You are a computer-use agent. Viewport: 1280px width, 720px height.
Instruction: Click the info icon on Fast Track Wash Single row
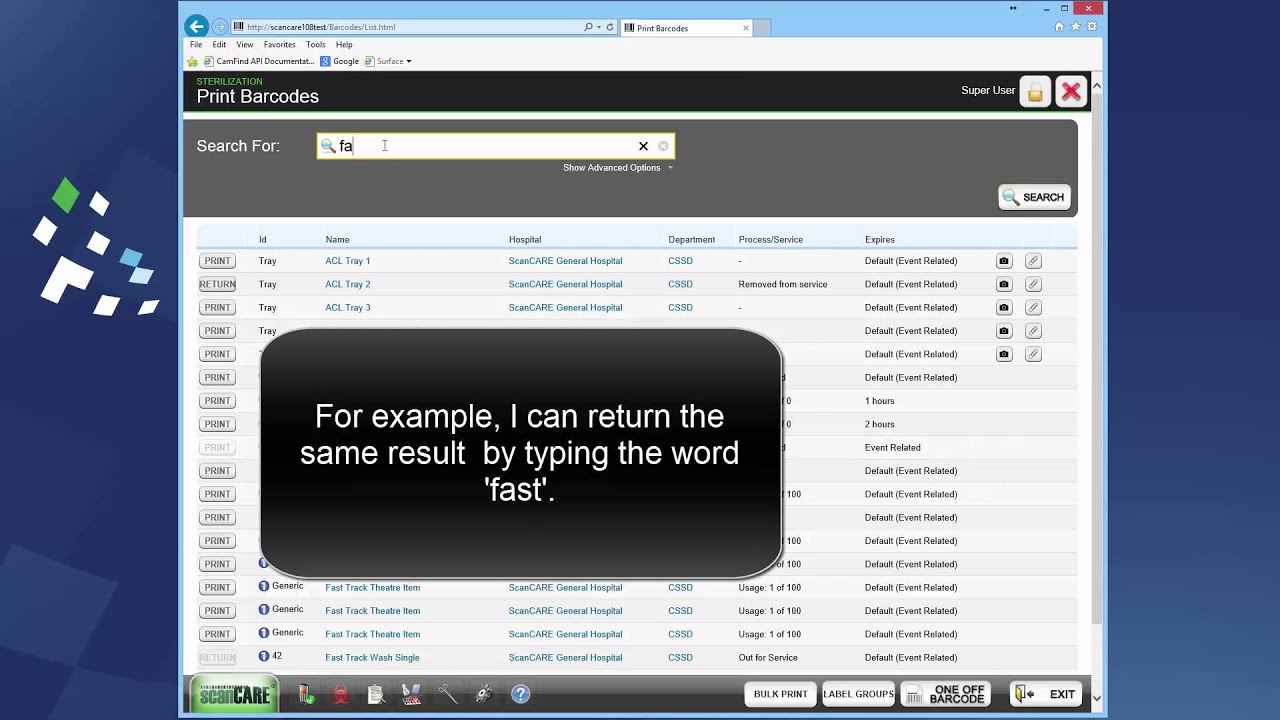[264, 656]
